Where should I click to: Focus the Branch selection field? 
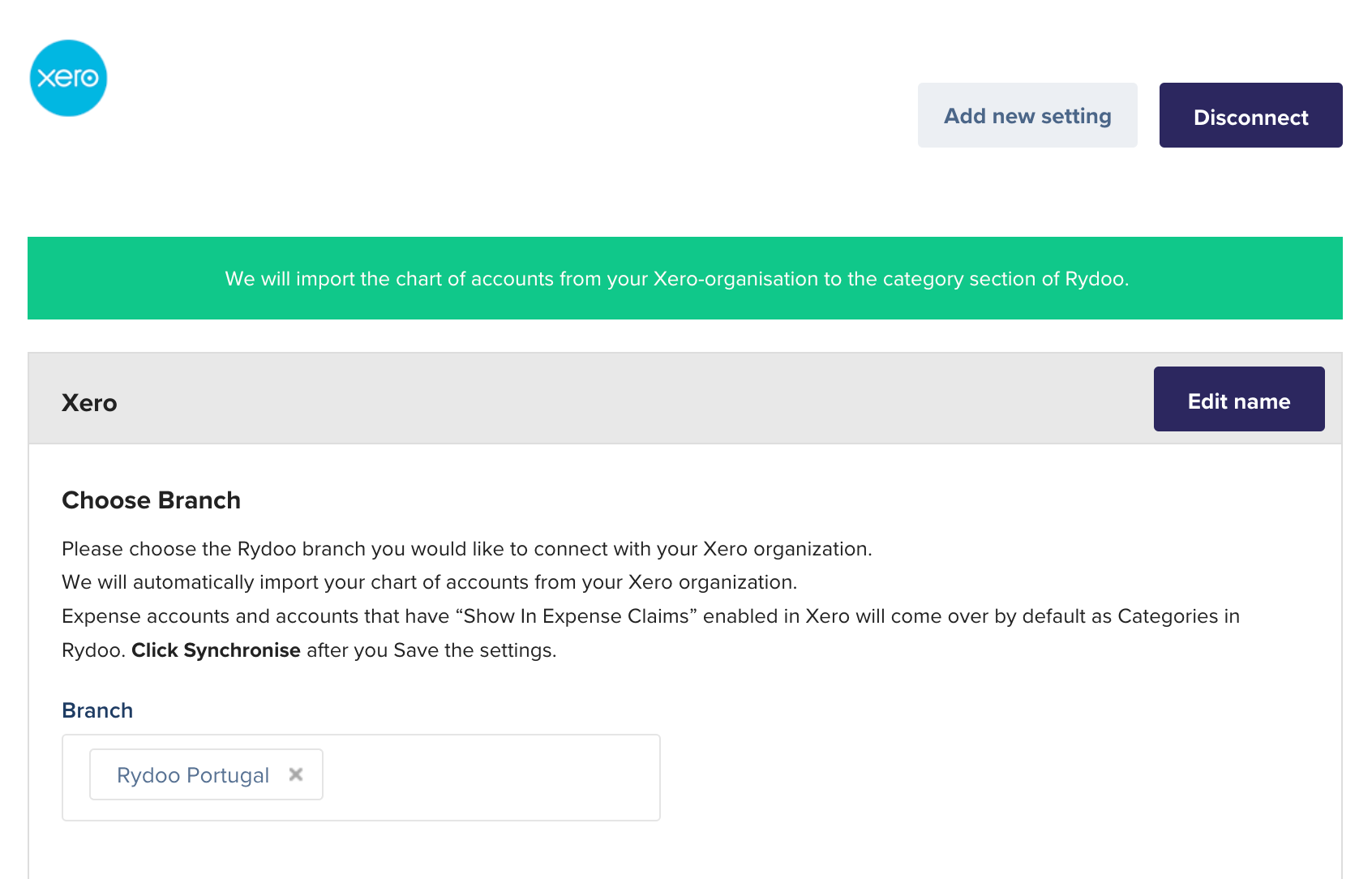click(361, 778)
